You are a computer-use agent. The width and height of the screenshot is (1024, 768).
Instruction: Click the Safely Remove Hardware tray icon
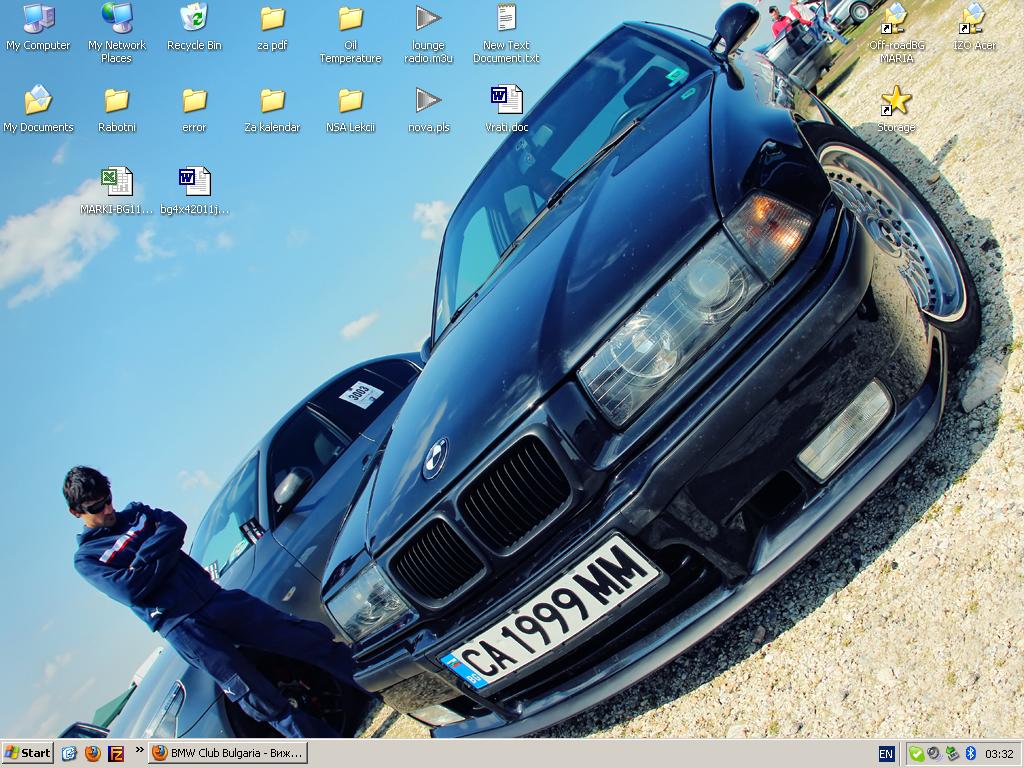tap(952, 754)
